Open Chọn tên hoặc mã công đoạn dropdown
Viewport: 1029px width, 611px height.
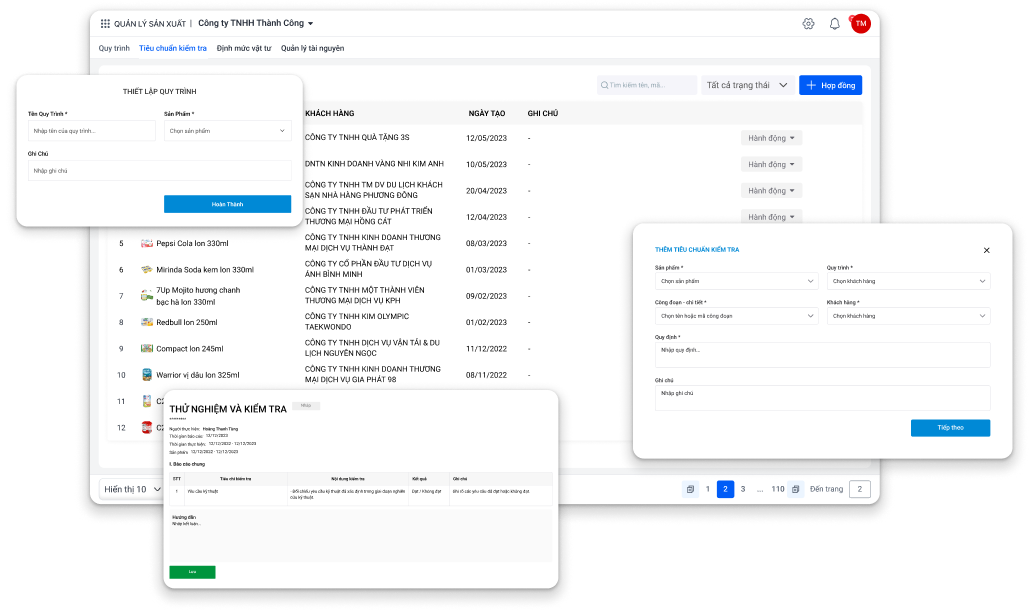(736, 316)
